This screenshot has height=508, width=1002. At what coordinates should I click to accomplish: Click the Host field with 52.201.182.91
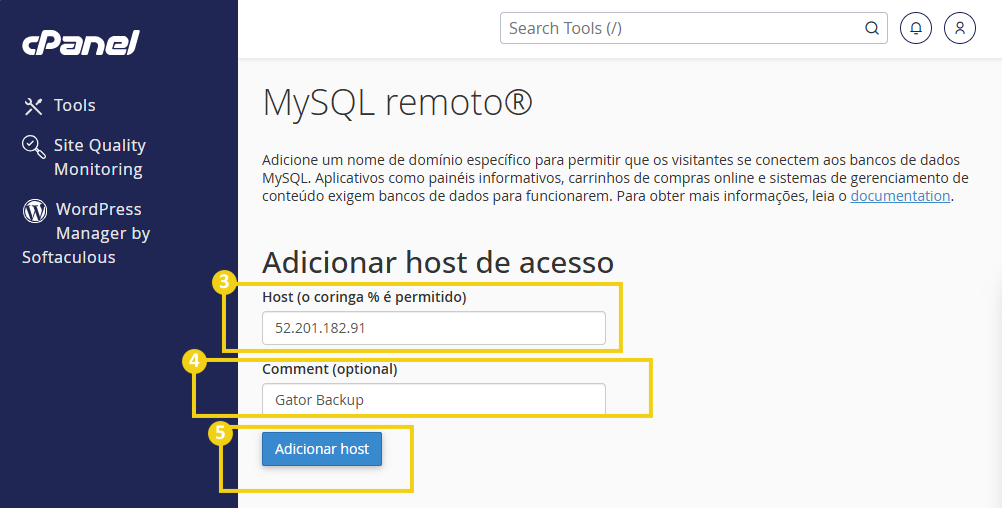(434, 328)
